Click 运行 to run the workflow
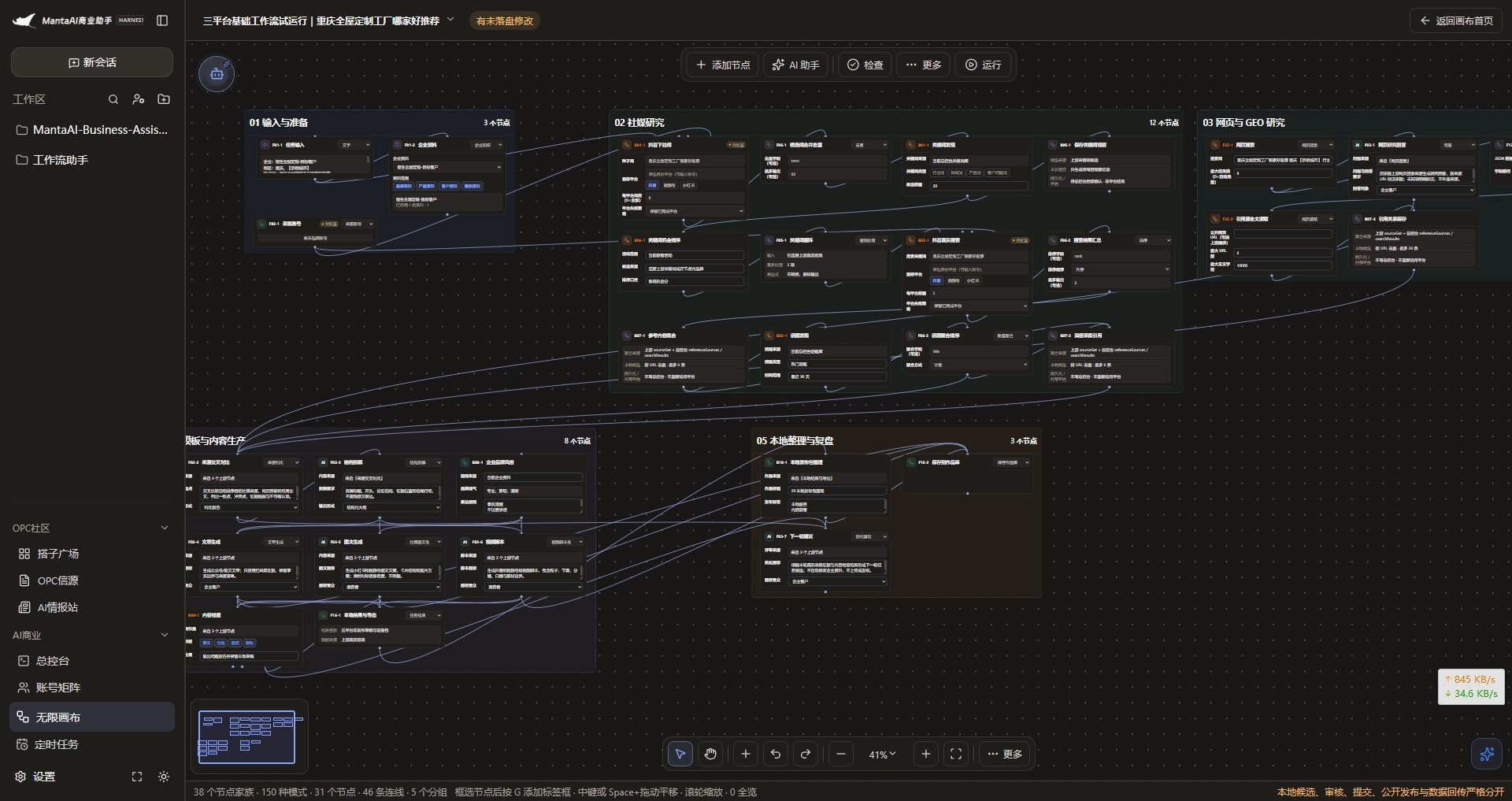Viewport: 1512px width, 801px height. tap(983, 65)
